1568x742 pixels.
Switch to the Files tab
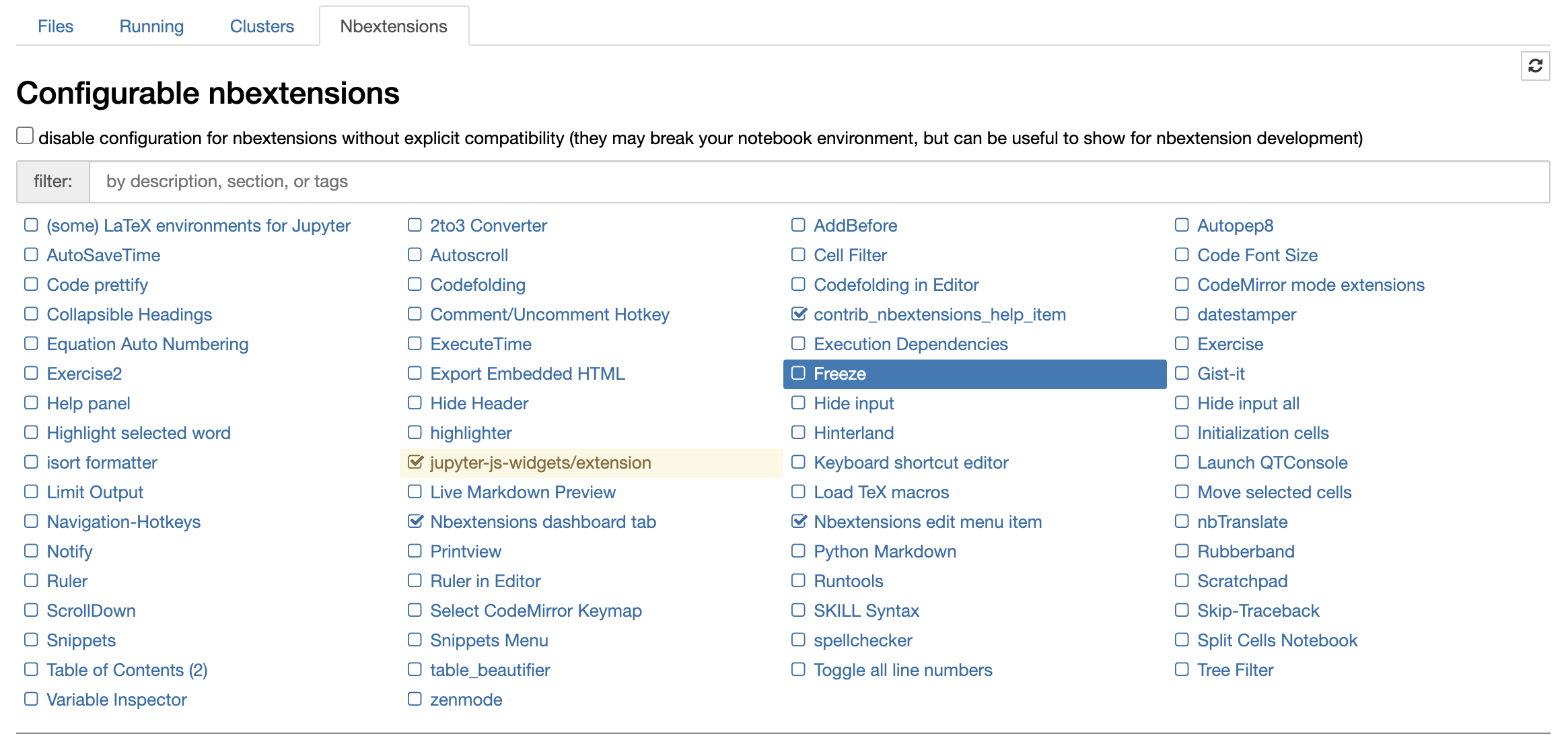[55, 26]
